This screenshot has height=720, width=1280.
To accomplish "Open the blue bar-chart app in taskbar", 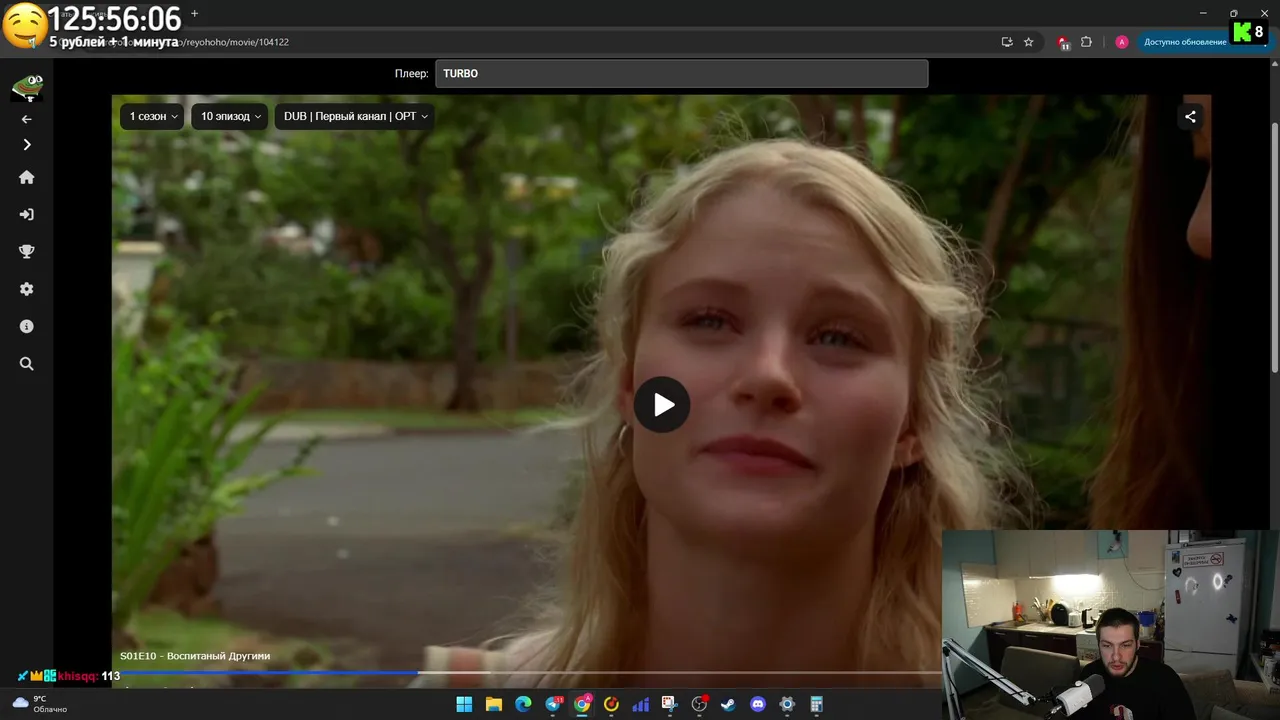I will (641, 704).
